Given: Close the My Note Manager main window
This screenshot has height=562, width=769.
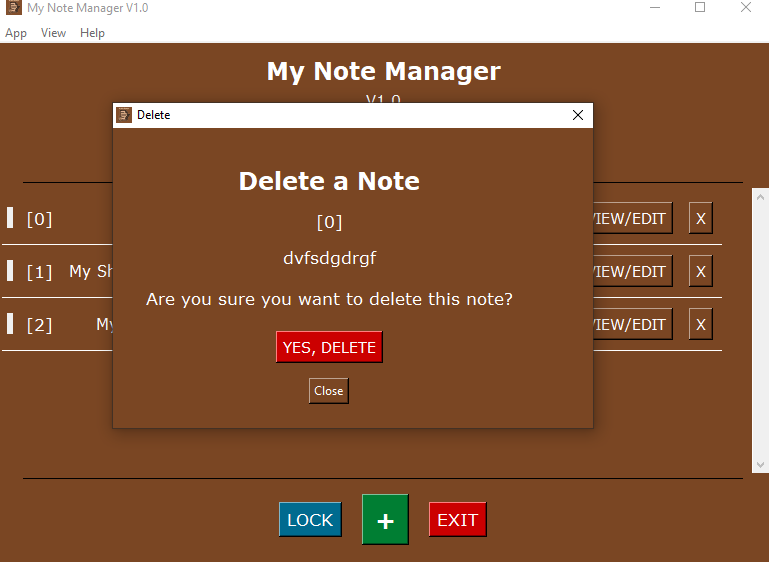Looking at the screenshot, I should click(x=745, y=7).
